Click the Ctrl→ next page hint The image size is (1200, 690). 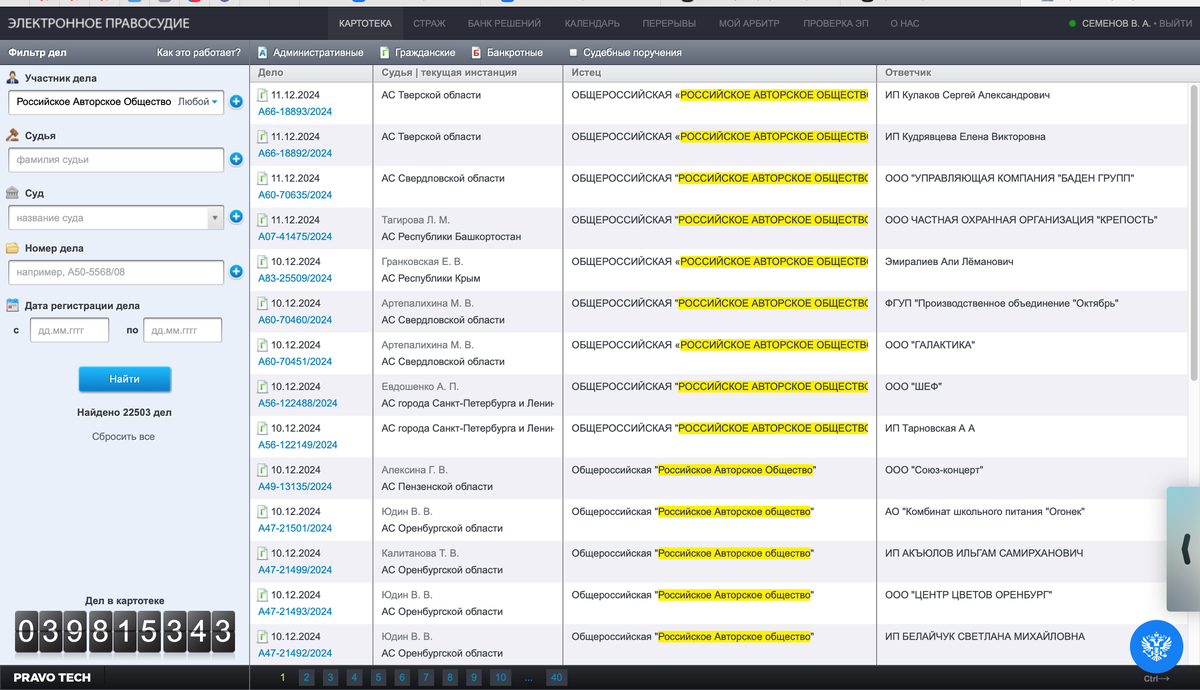pos(1156,679)
